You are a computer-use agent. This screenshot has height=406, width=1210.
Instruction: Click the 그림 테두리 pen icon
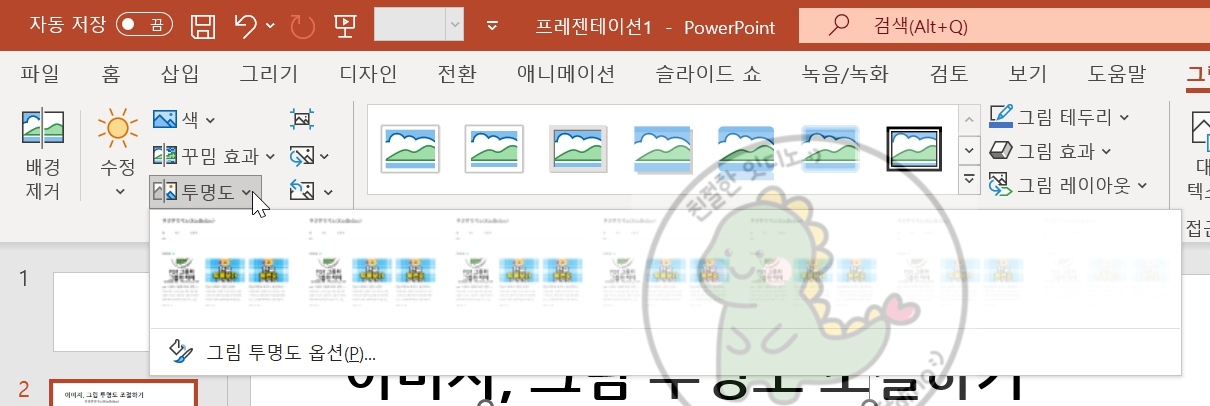pyautogui.click(x=1000, y=117)
